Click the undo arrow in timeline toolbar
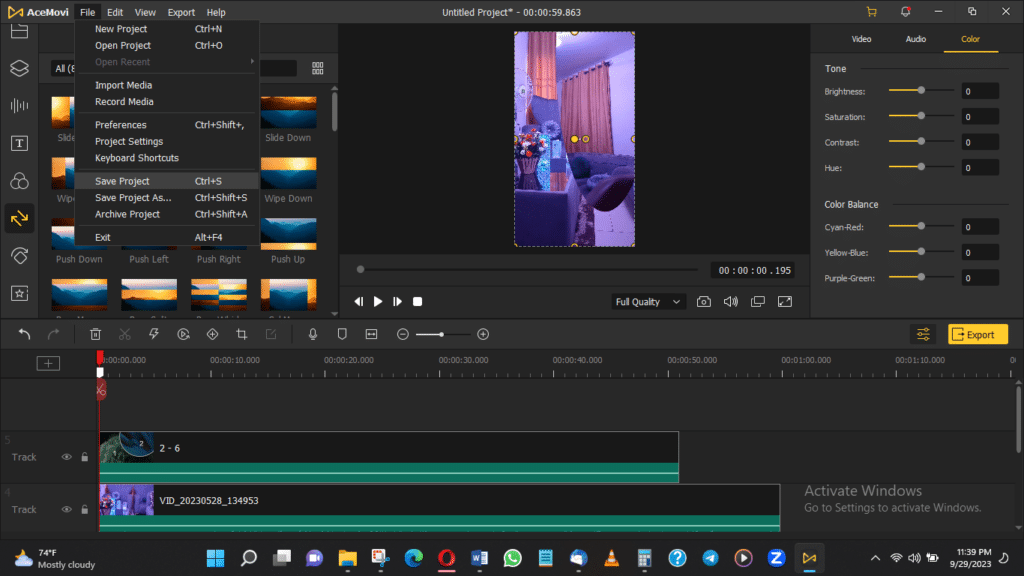Screen dimensions: 1024x576 25,334
